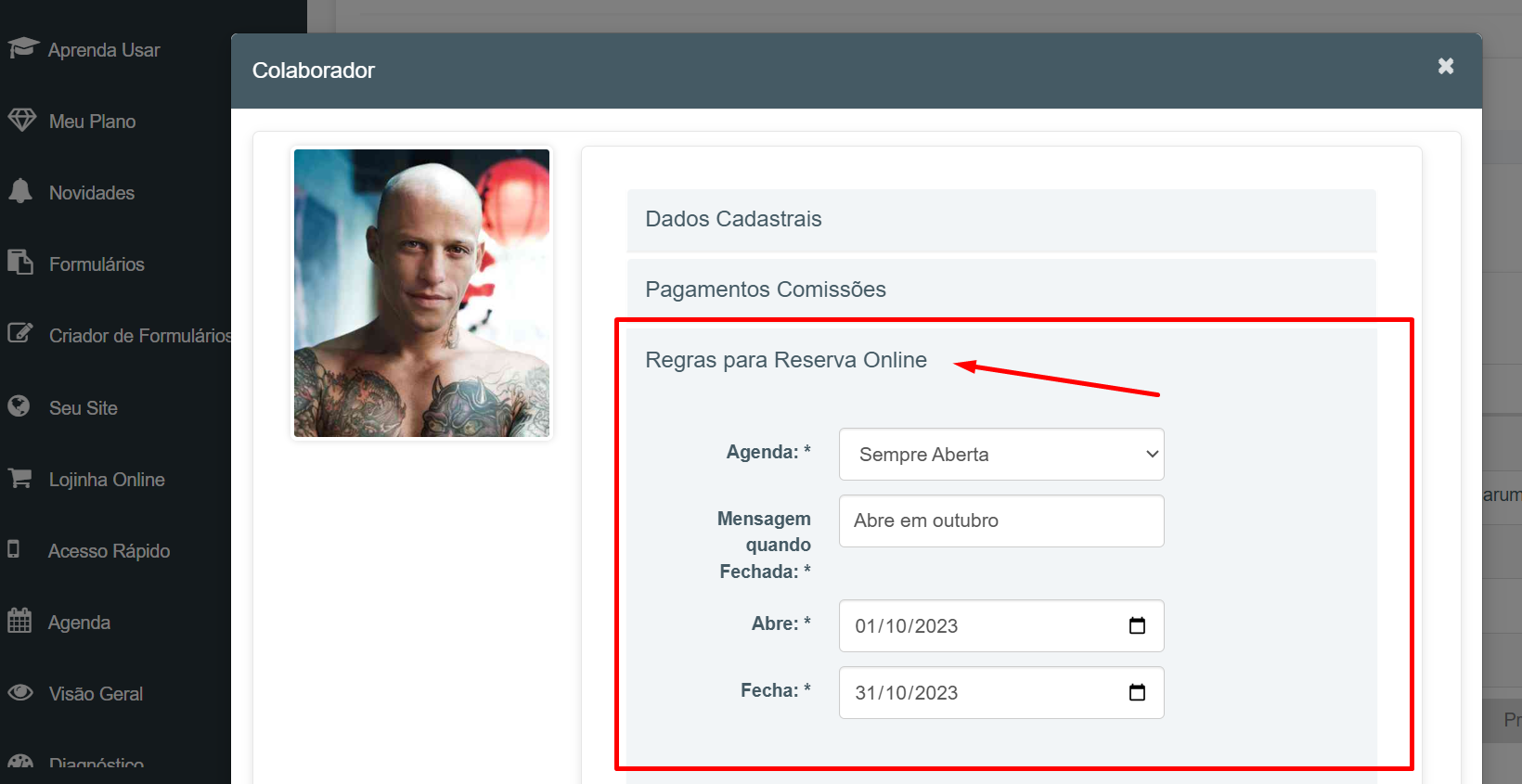
Task: Open the calendar picker in the Fecha field
Action: 1137,693
